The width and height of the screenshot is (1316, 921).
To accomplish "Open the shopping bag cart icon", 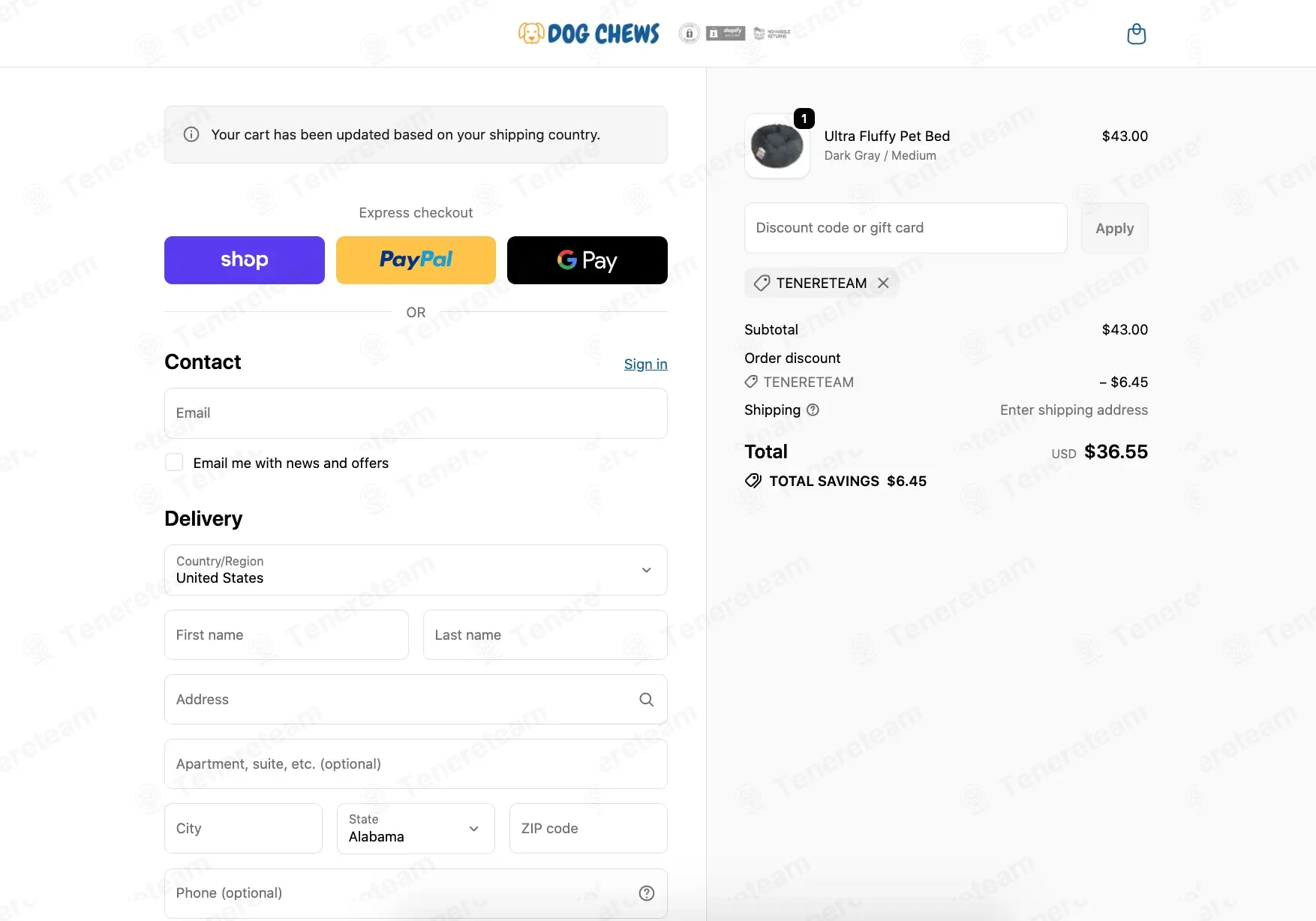I will [1136, 34].
